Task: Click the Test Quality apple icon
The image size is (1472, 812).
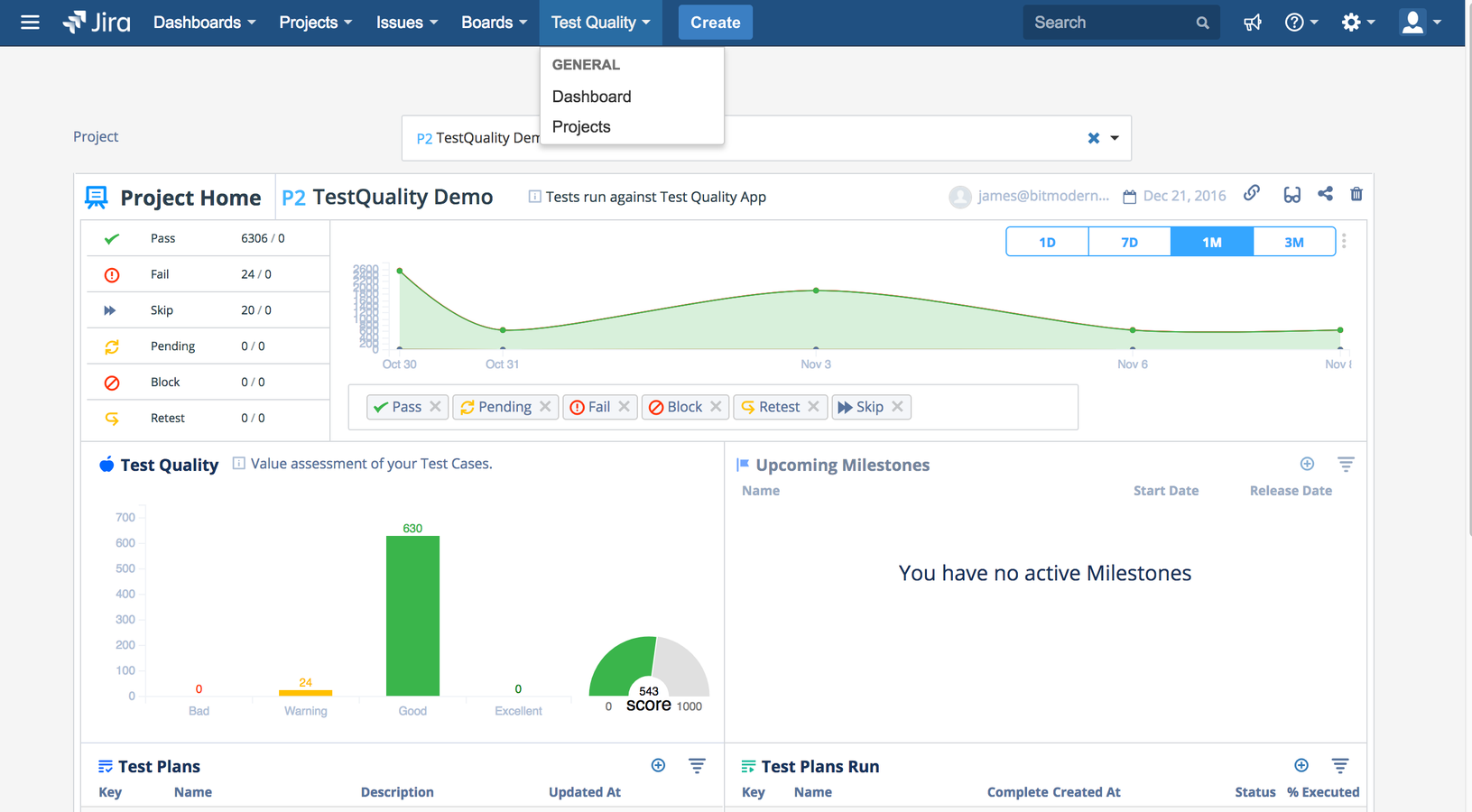Action: coord(106,465)
